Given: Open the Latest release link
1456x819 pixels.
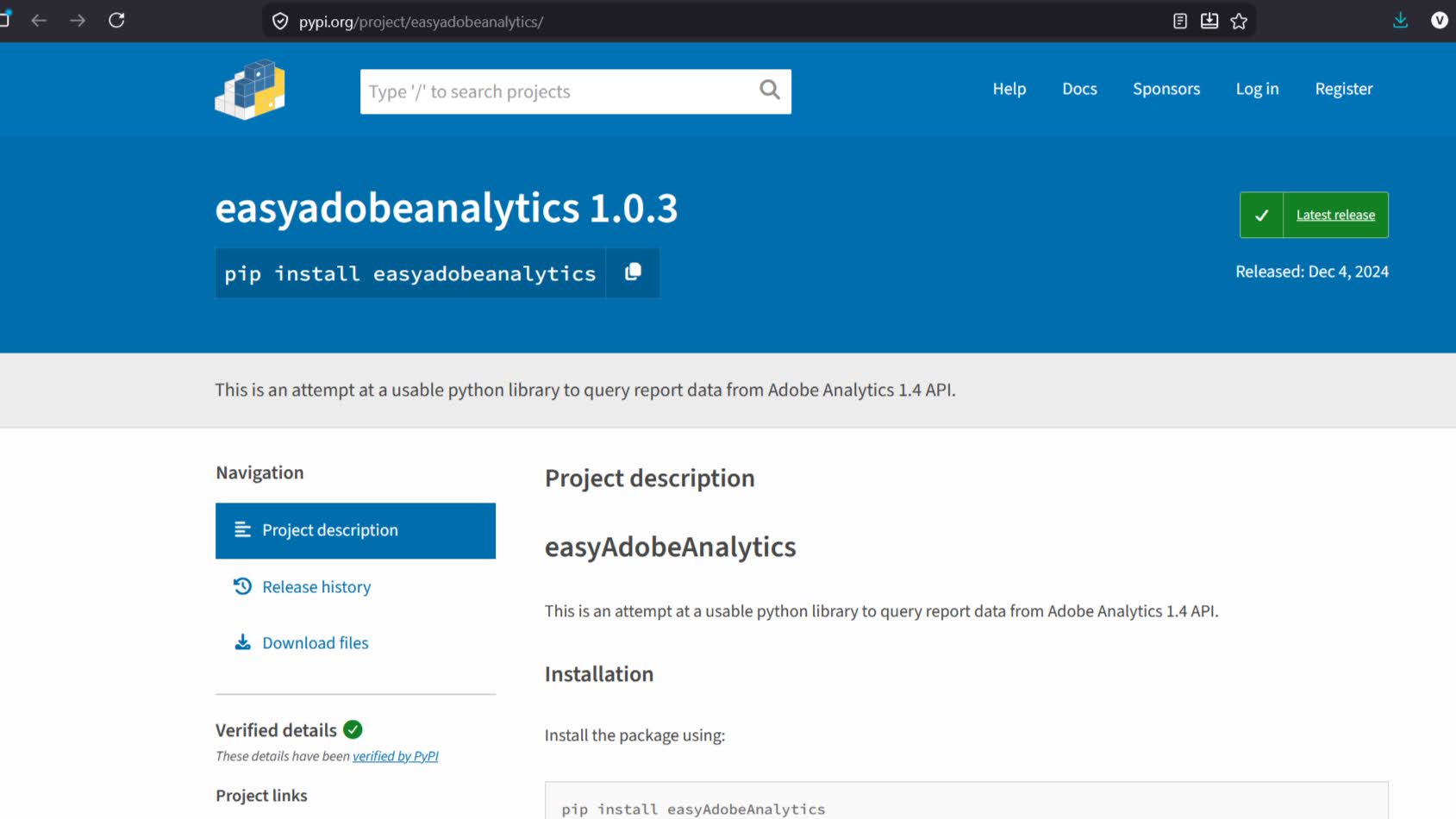Looking at the screenshot, I should click(1335, 216).
